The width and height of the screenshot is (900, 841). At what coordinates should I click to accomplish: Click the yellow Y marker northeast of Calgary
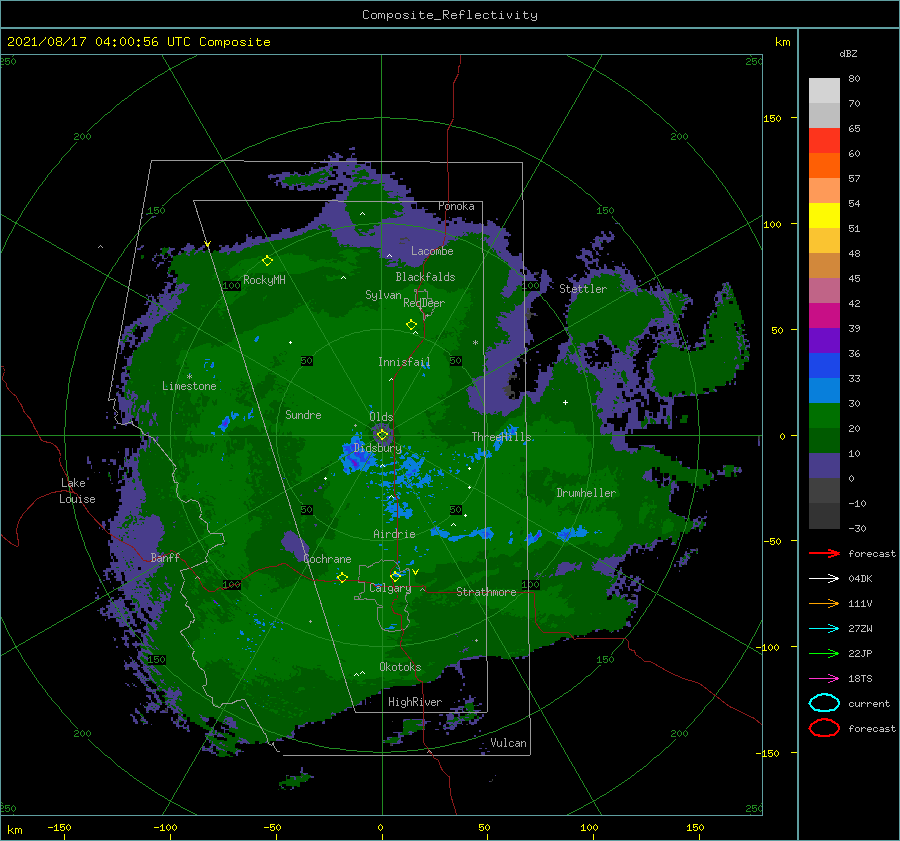[415, 572]
